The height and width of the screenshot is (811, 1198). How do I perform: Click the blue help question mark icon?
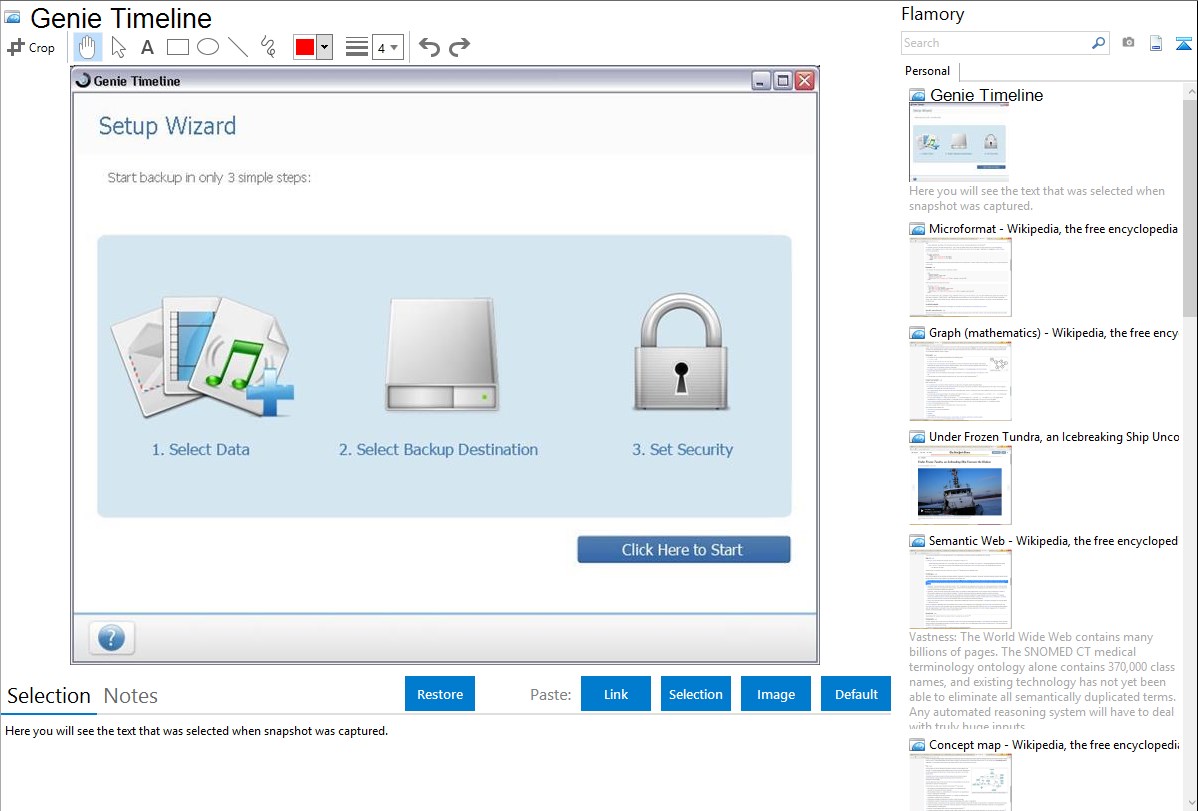pyautogui.click(x=112, y=637)
